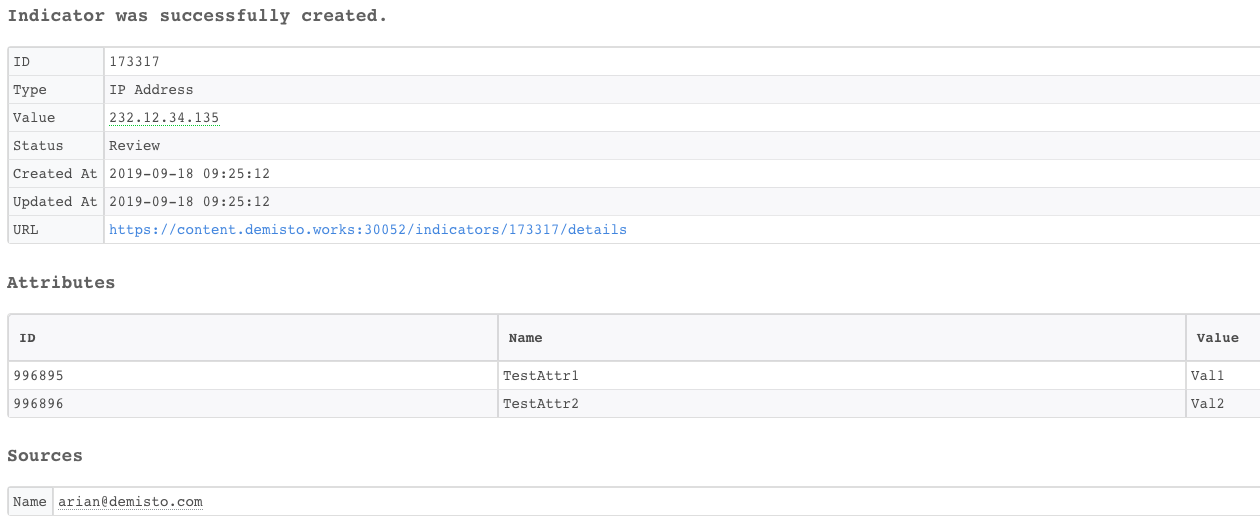Viewport: 1260px width, 530px height.
Task: Click the Updated At row label
Action: tap(55, 202)
